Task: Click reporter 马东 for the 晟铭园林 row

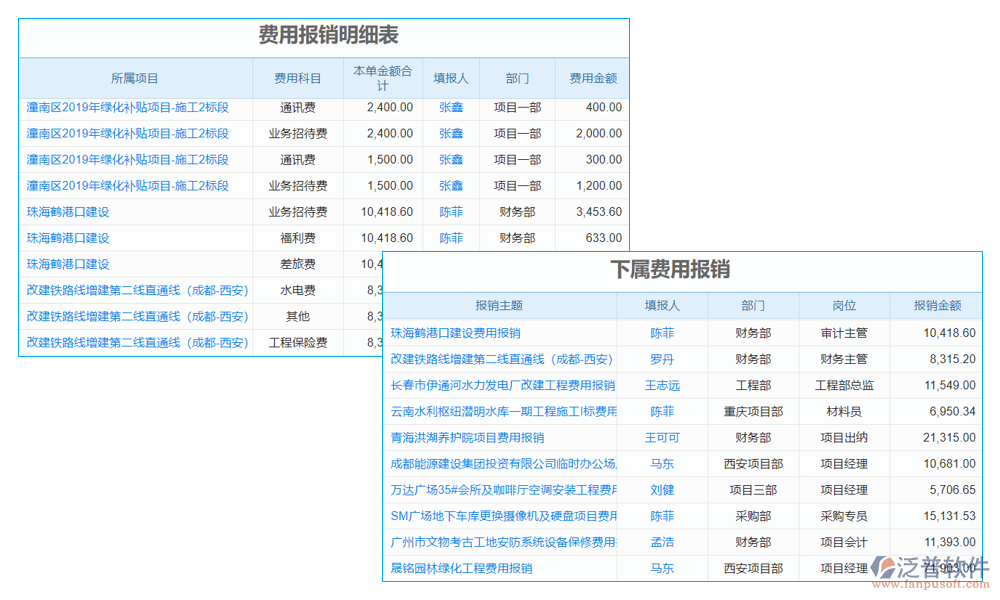Action: (662, 567)
